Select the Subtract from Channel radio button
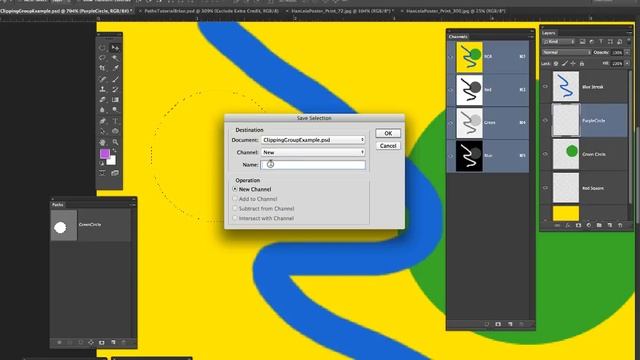The width and height of the screenshot is (640, 360). click(235, 209)
